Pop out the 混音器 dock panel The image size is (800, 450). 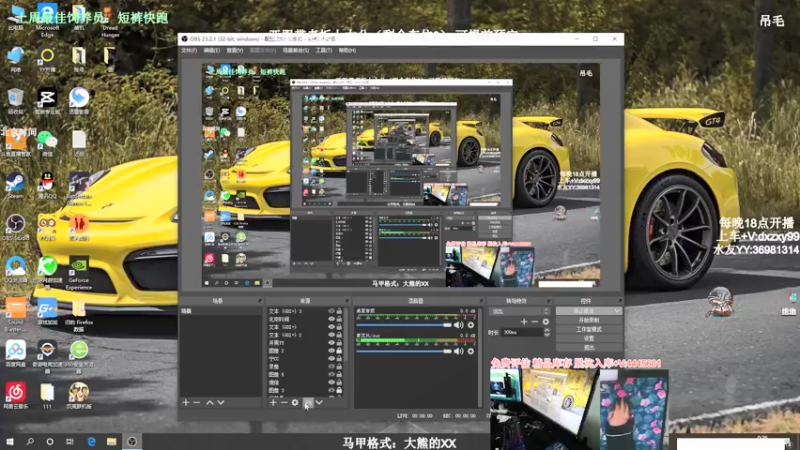[480, 301]
